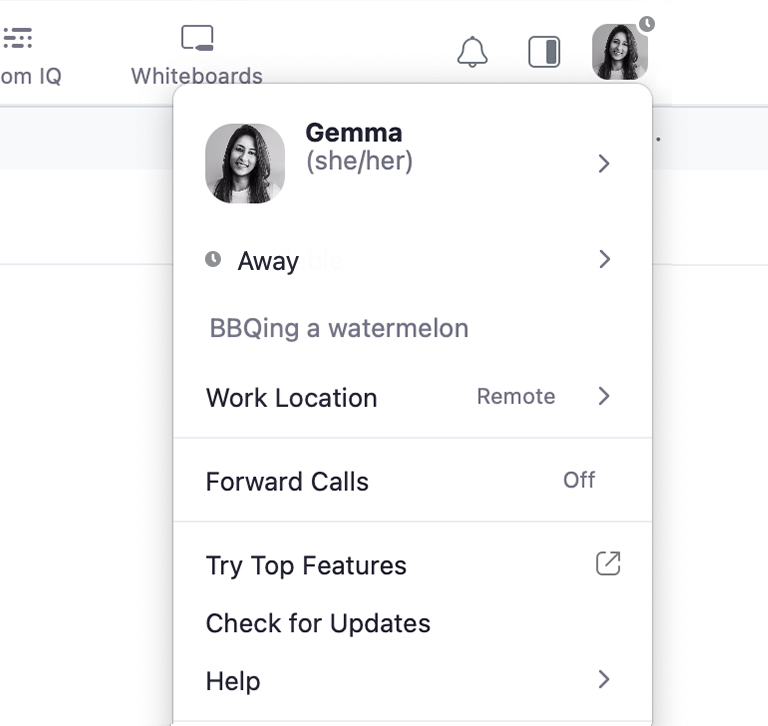
Task: Expand Work Location chevron
Action: tap(604, 396)
